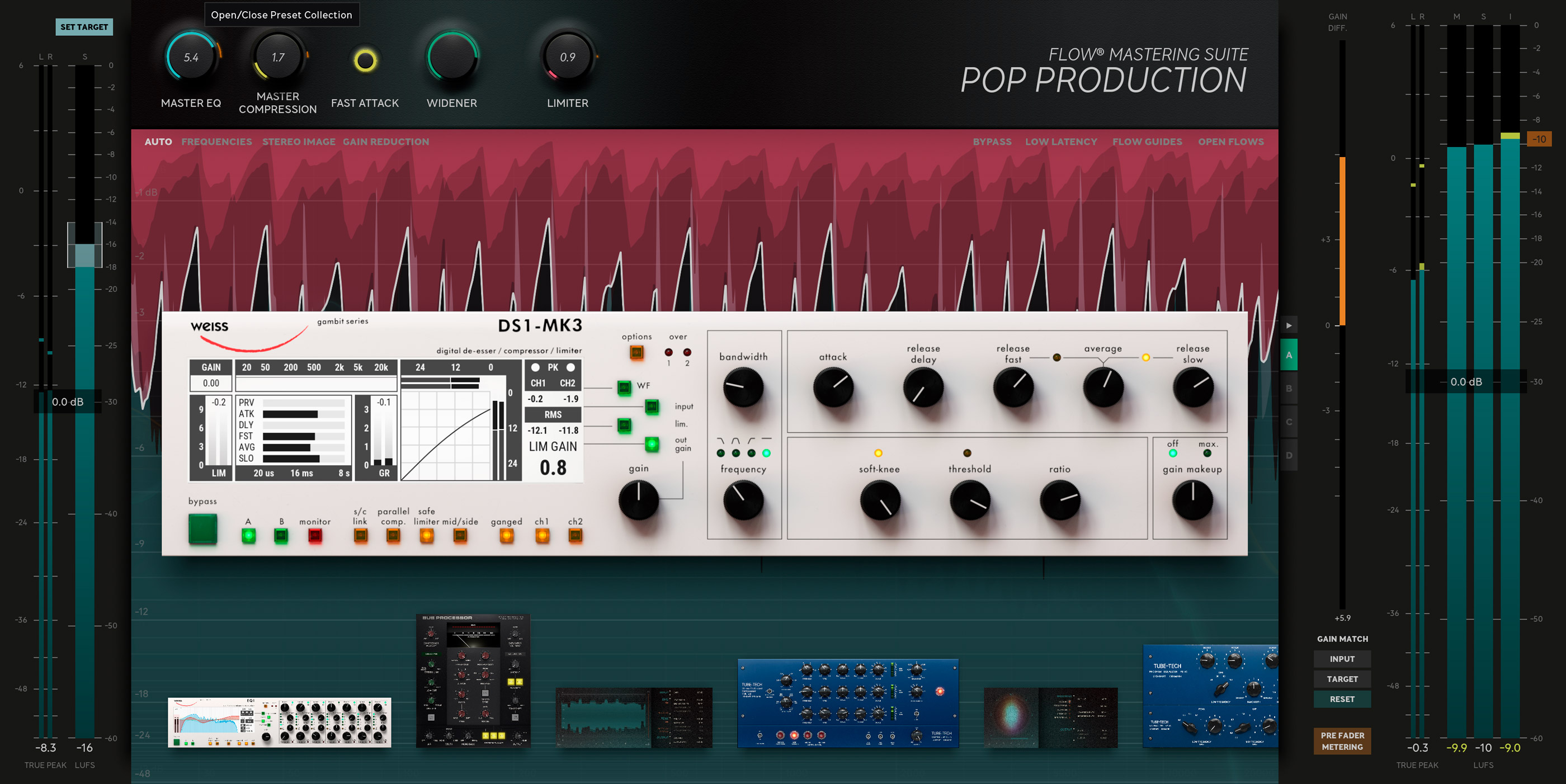Select the first filter shape LED
The height and width of the screenshot is (784, 1566).
point(720,454)
